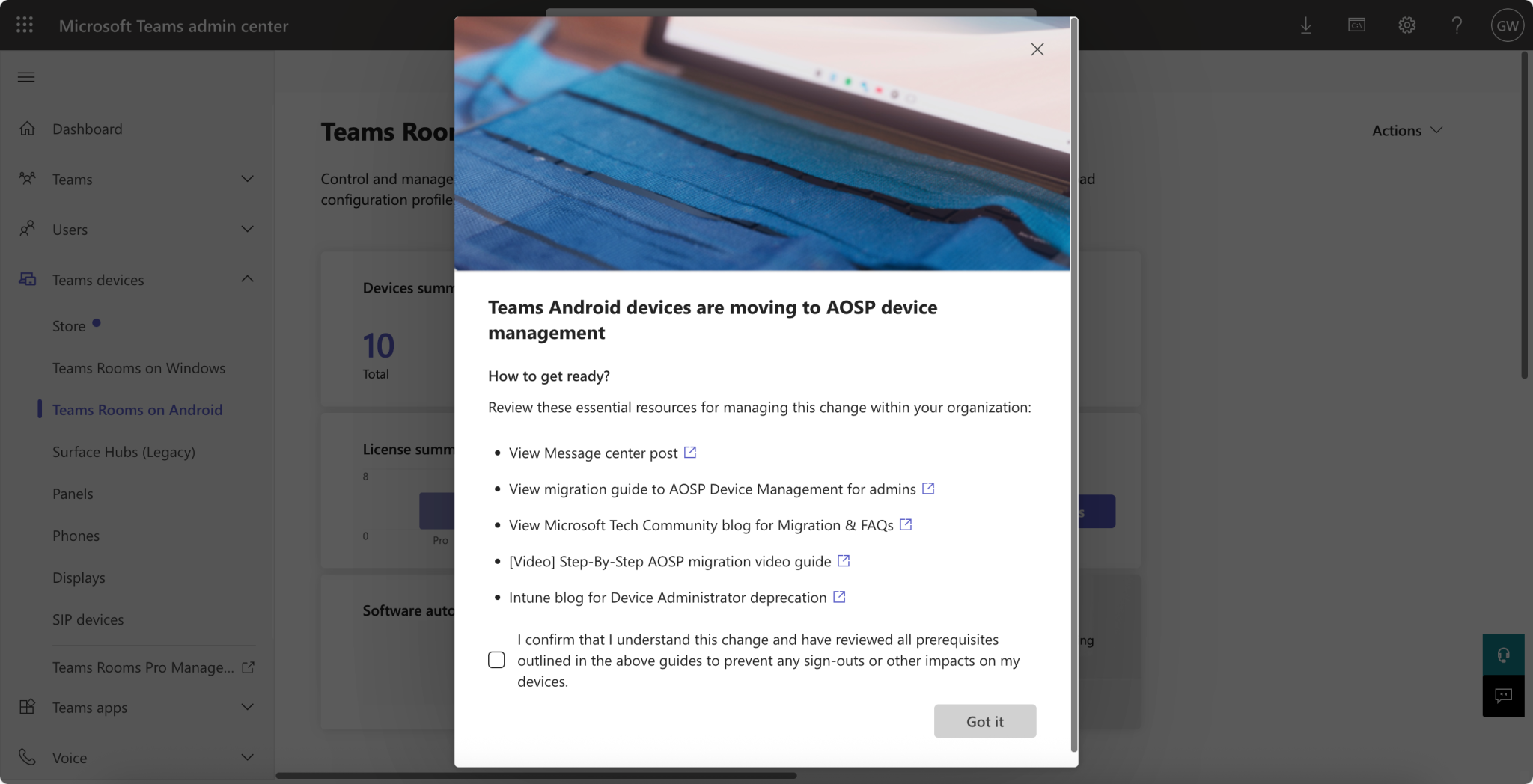1533x784 pixels.
Task: Open keyboard shortcuts icon in top bar
Action: [x=1356, y=25]
